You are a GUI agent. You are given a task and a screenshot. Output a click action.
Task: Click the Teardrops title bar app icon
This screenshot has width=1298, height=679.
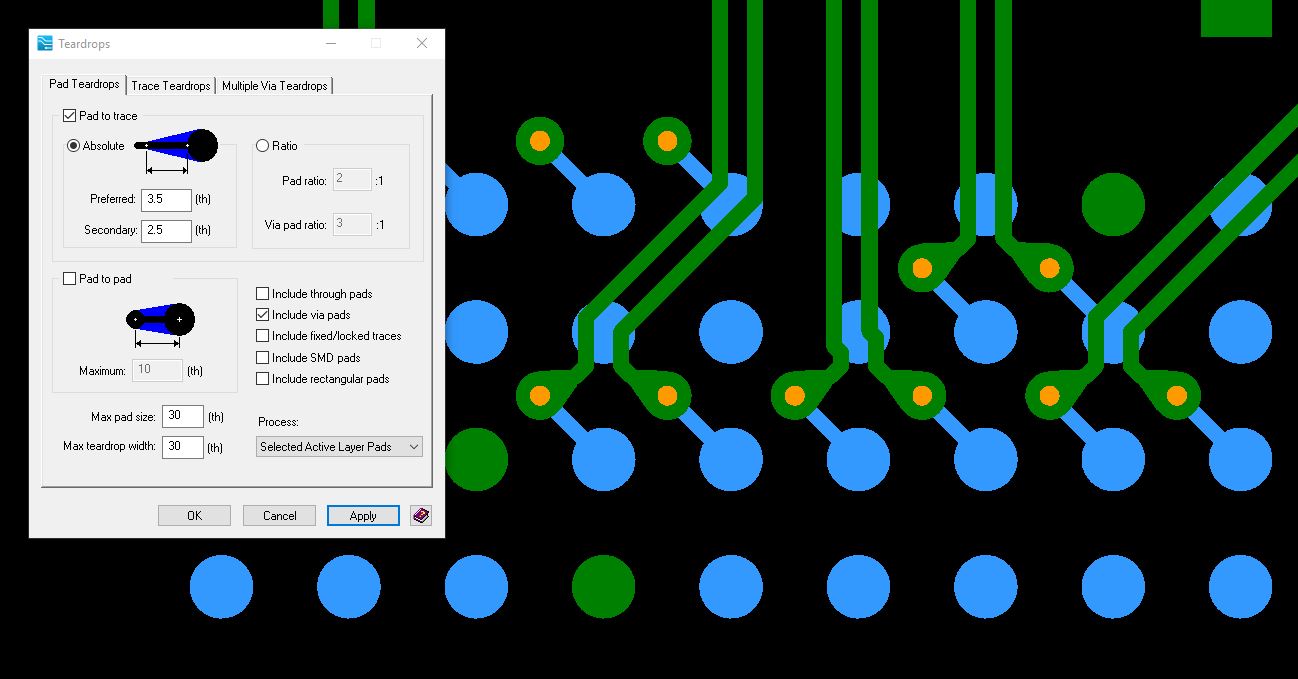(45, 43)
